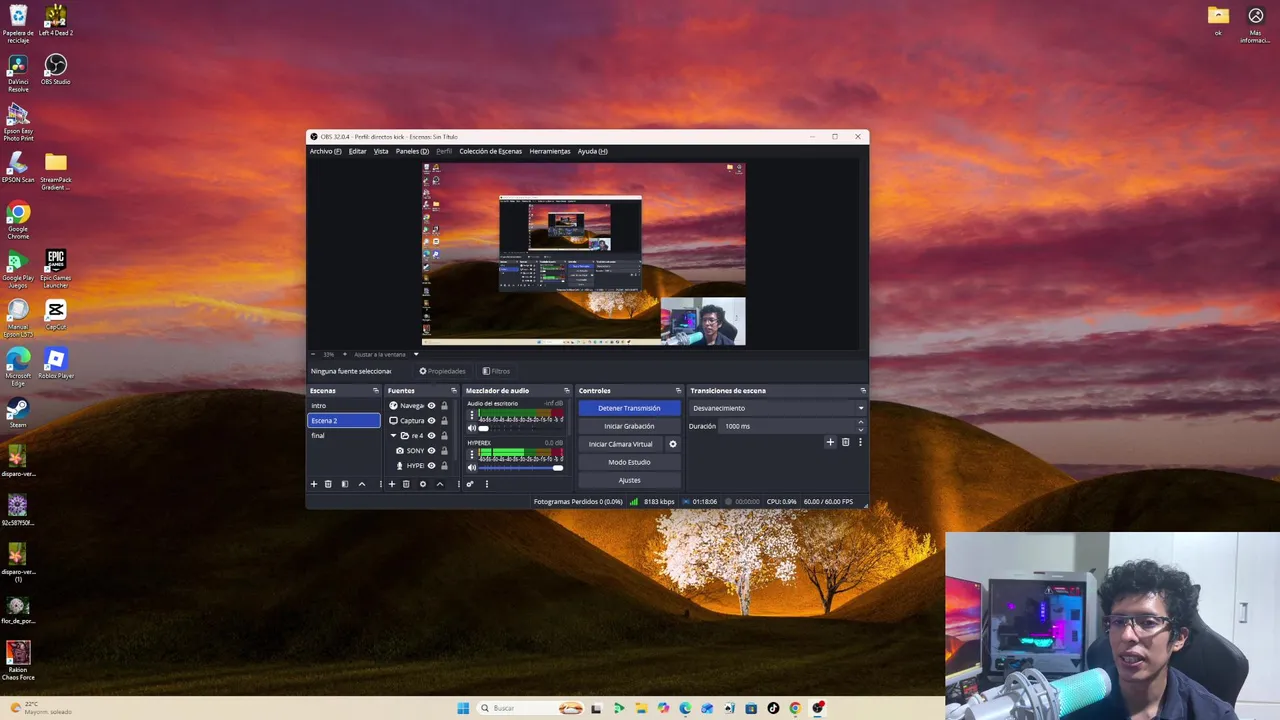Click Iniciar Cámara Virtual button
Viewport: 1280px width, 720px height.
click(620, 444)
